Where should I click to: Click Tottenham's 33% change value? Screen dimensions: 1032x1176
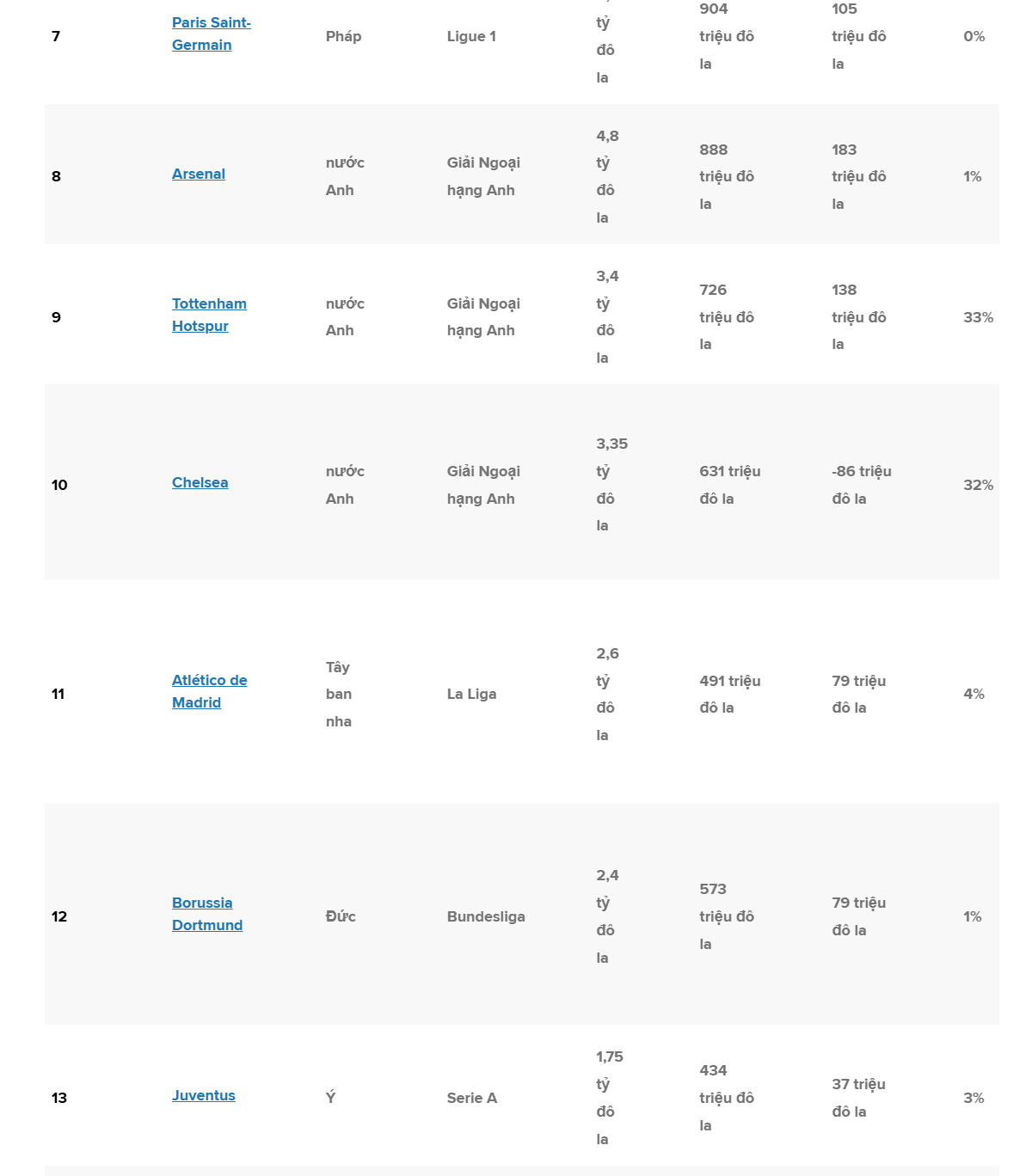coord(979,317)
